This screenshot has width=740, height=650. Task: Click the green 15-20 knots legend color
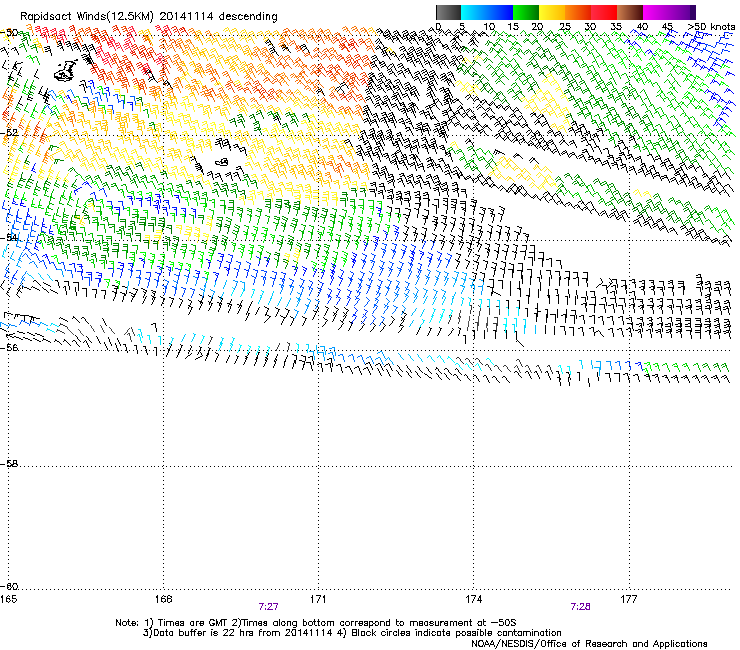525,12
